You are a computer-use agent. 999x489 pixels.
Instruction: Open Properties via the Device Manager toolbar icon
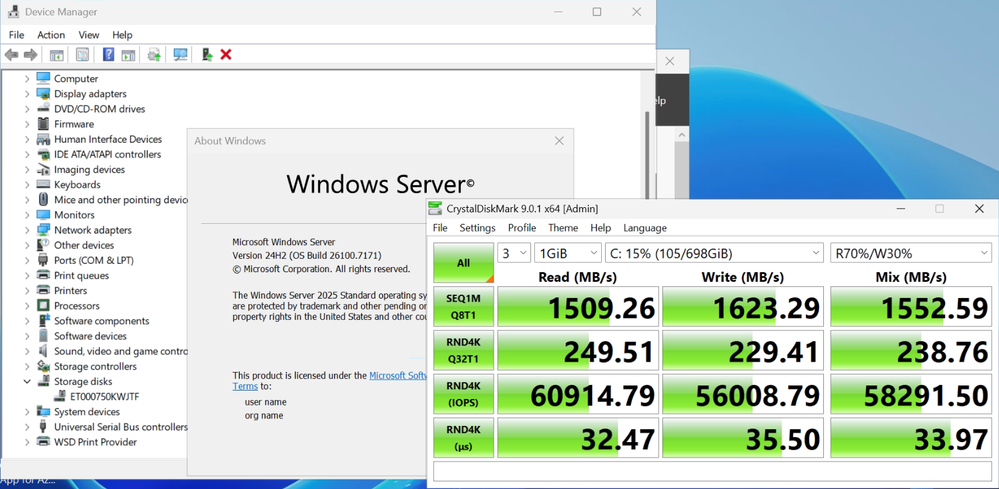tap(82, 55)
